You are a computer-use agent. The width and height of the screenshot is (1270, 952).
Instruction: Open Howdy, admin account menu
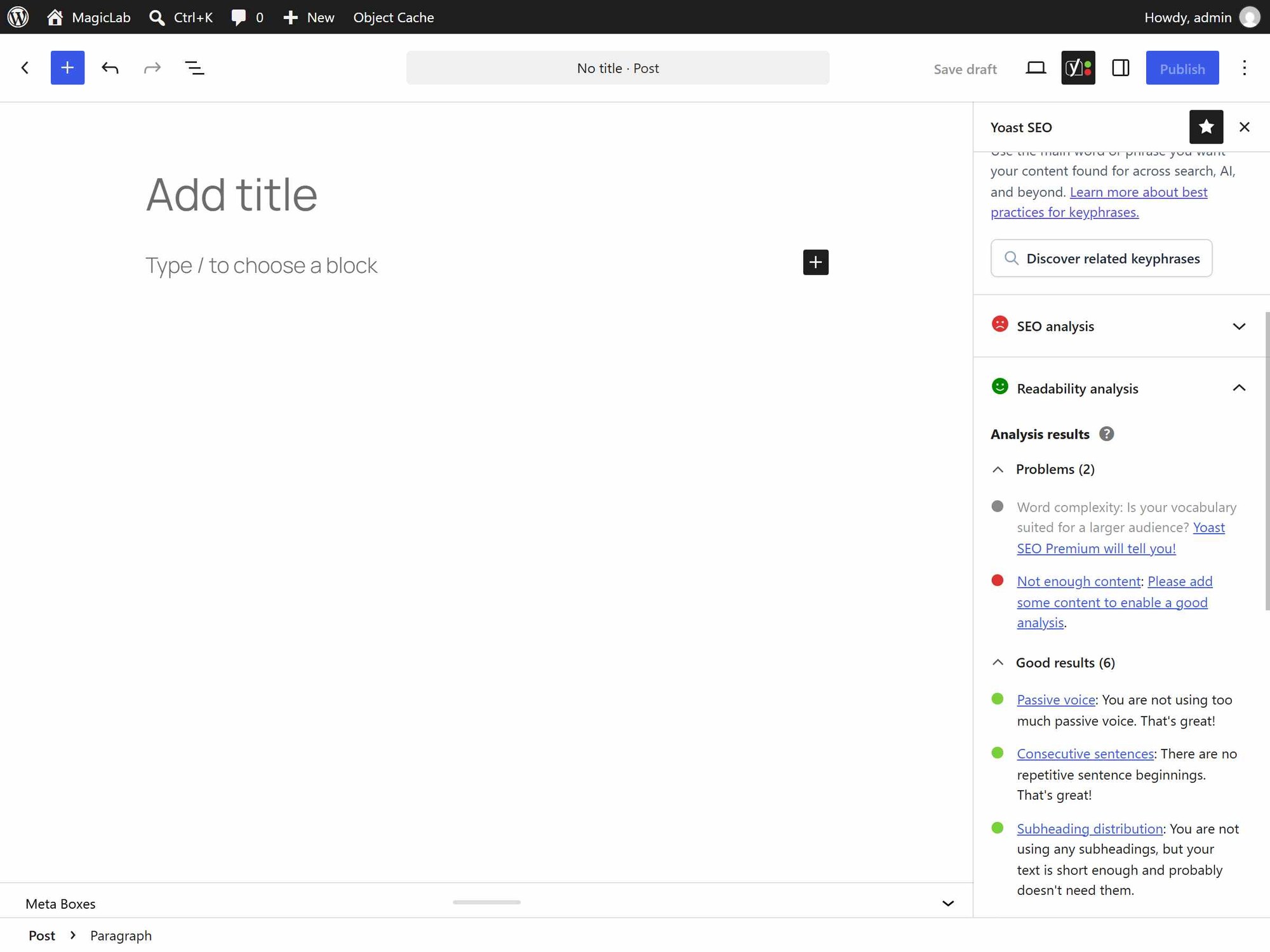click(x=1201, y=17)
